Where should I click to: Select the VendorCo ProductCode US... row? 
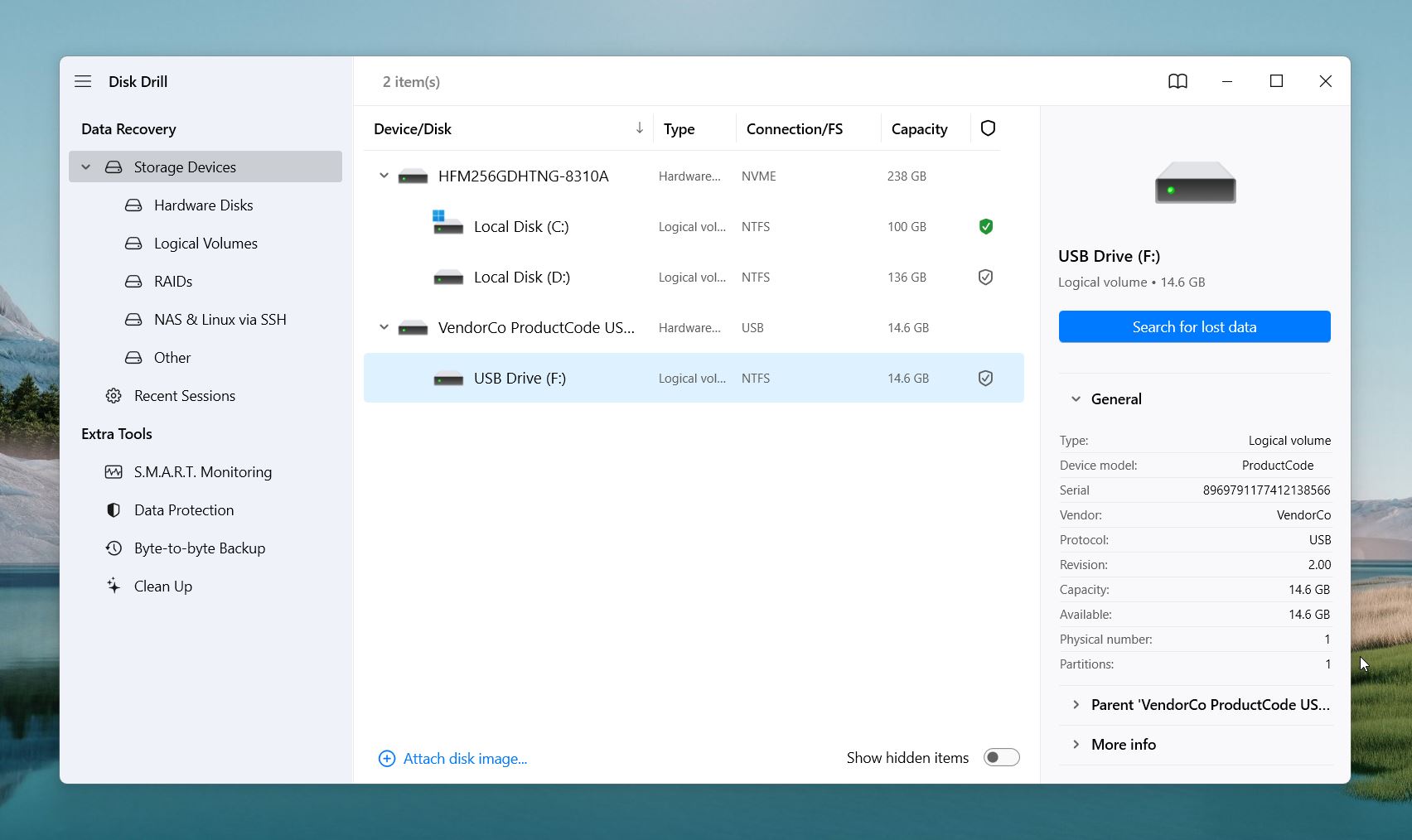coord(694,328)
